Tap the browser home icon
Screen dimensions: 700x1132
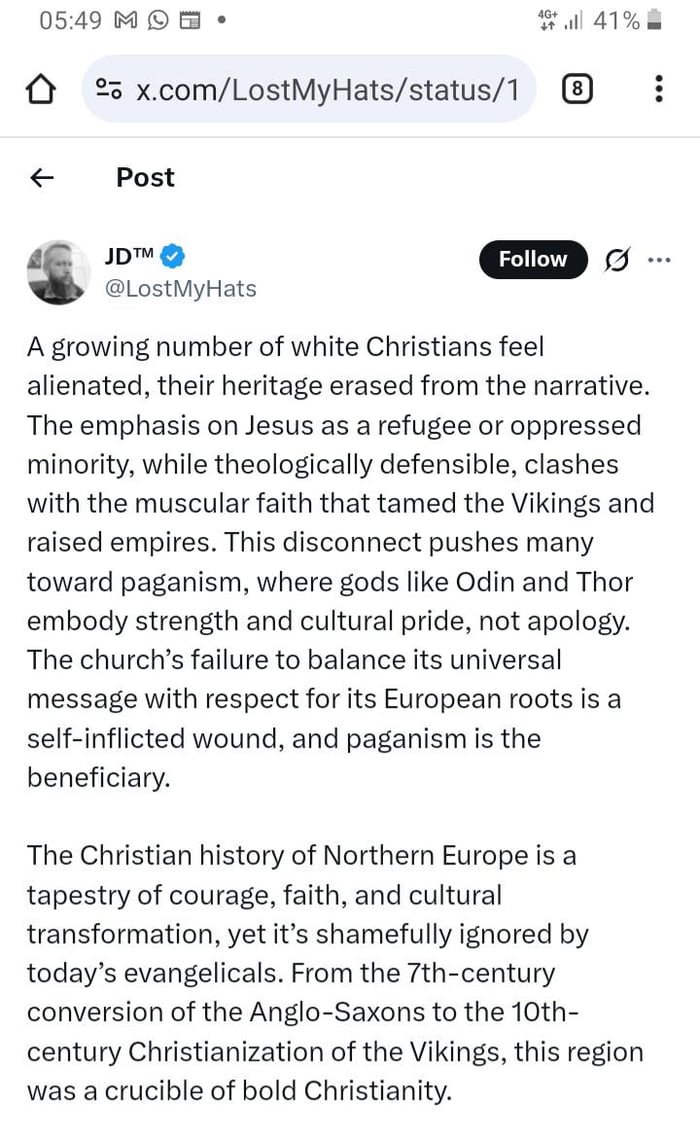39,90
